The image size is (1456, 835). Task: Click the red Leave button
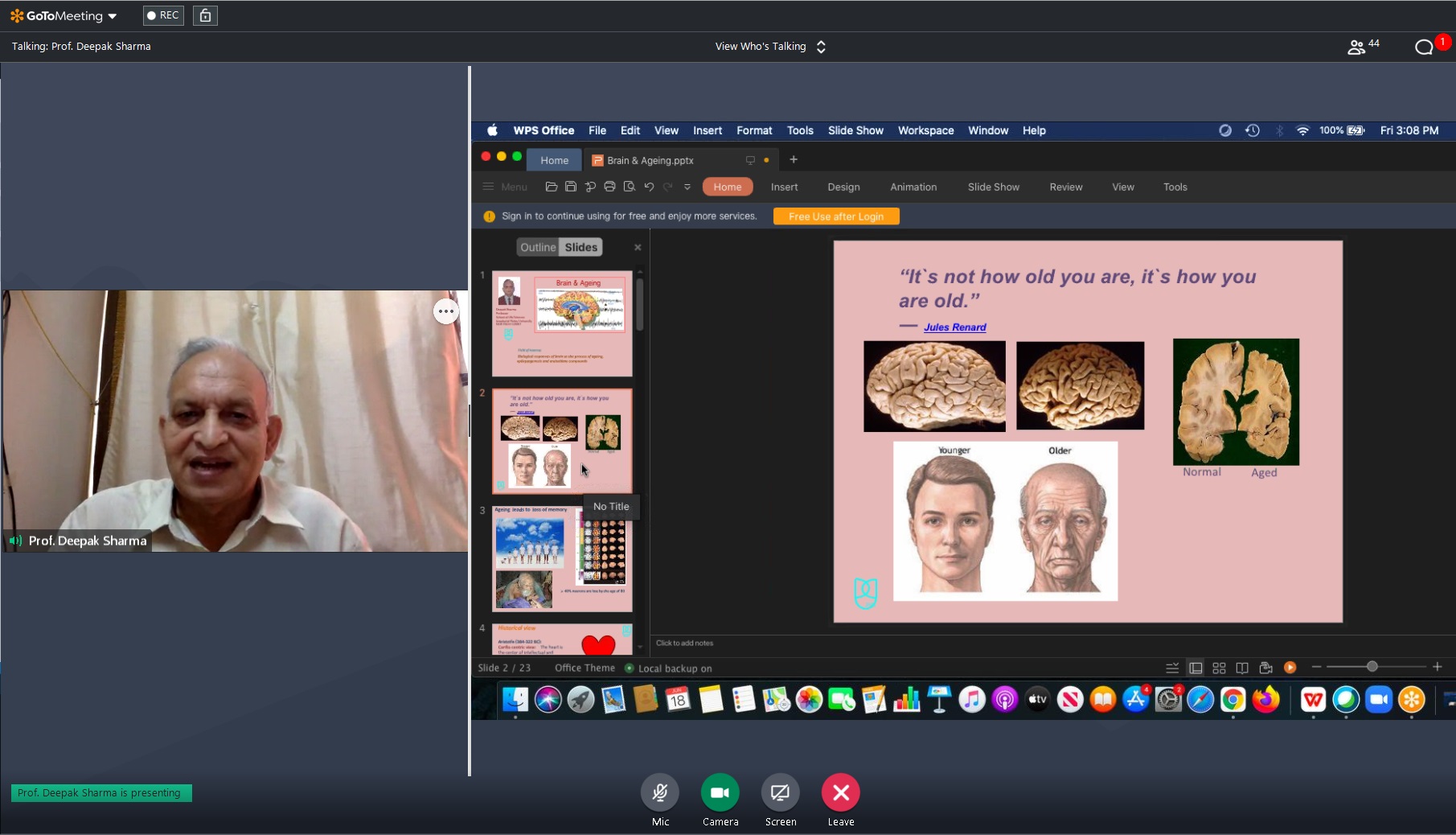pyautogui.click(x=841, y=793)
